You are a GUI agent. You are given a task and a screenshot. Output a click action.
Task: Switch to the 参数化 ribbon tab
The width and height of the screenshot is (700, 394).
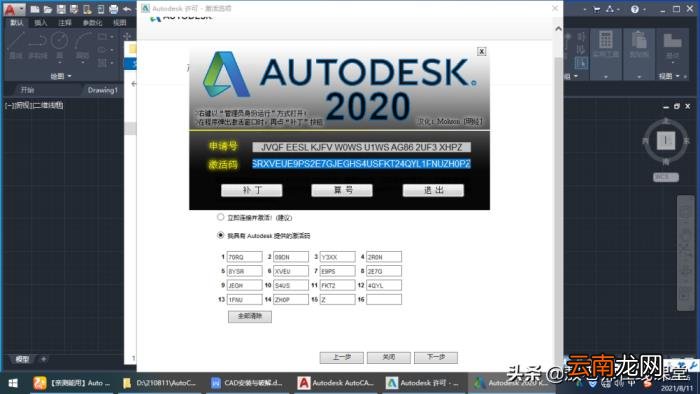point(92,23)
